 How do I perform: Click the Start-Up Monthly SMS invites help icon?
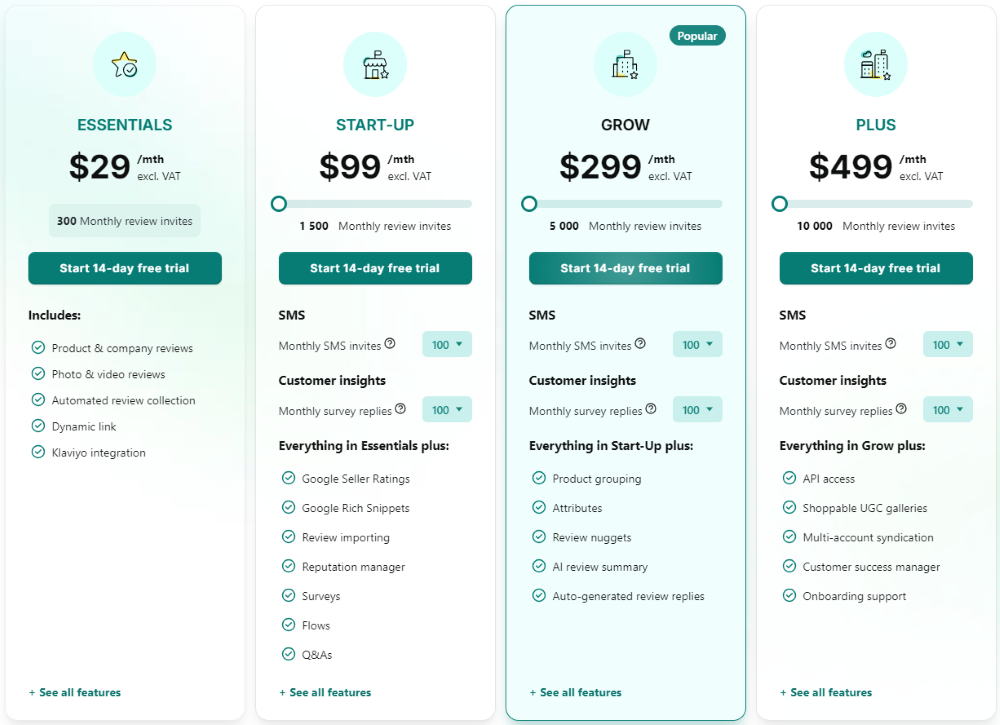tap(390, 344)
